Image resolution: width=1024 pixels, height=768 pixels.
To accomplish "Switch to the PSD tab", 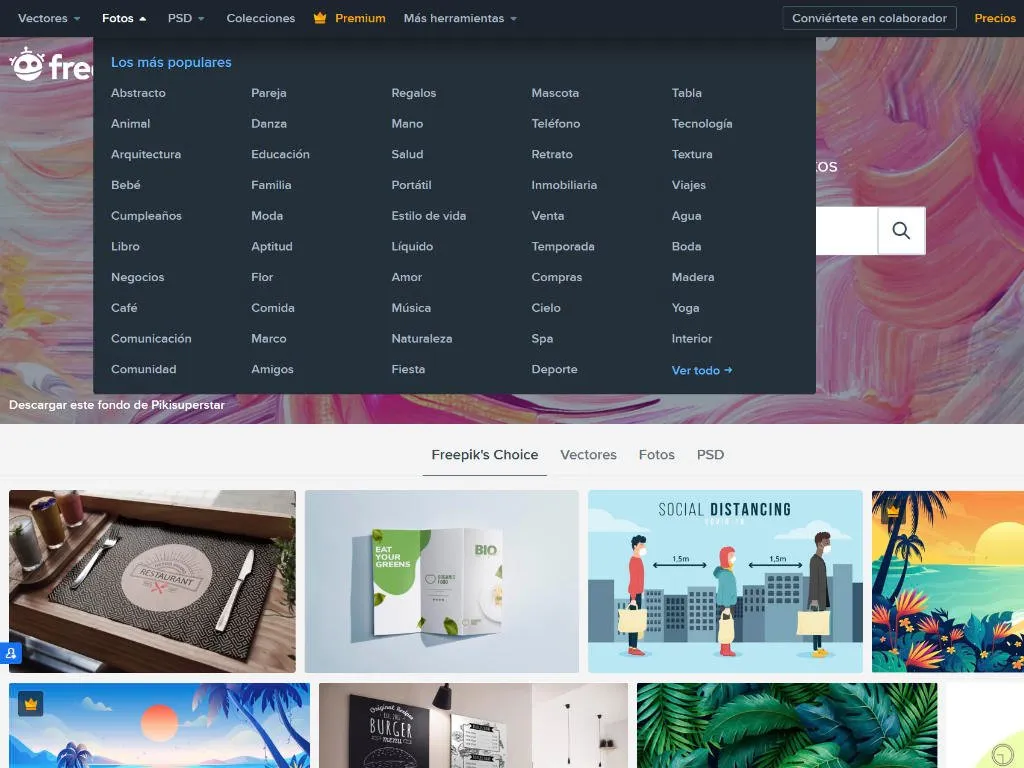I will point(710,455).
